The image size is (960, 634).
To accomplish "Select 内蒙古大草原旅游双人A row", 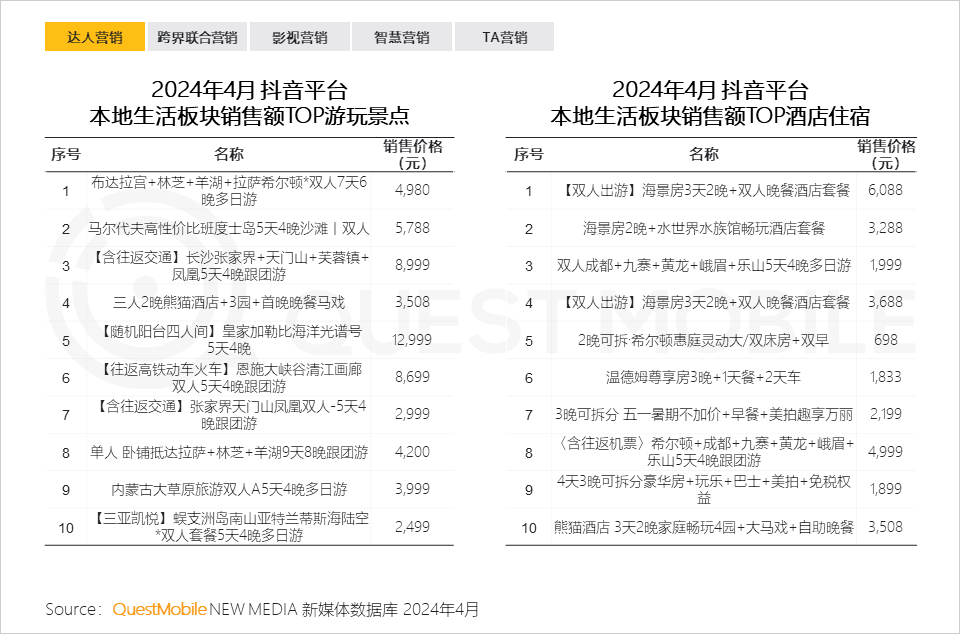I will click(x=229, y=490).
